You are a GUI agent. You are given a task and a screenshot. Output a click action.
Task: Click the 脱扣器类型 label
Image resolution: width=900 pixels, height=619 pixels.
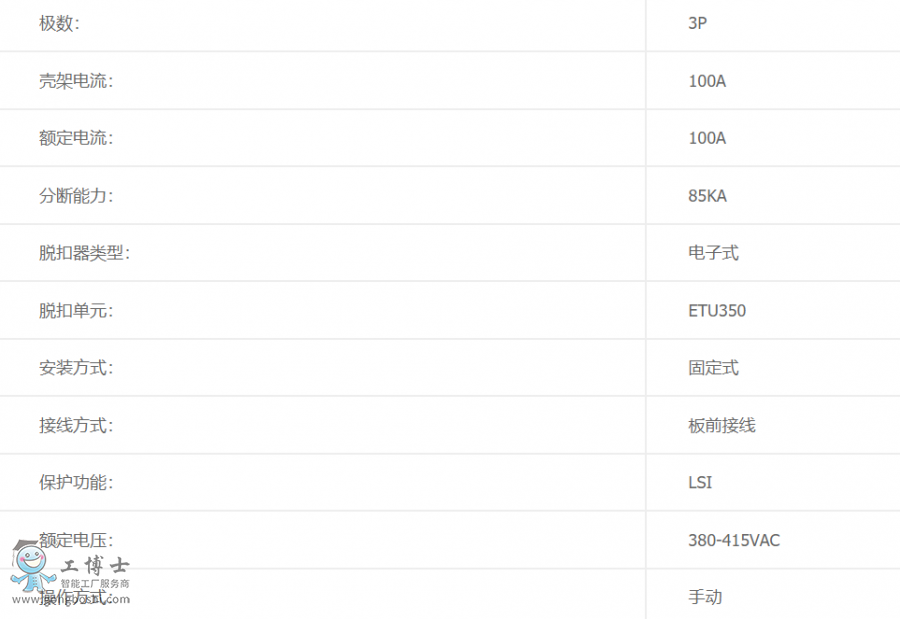84,253
